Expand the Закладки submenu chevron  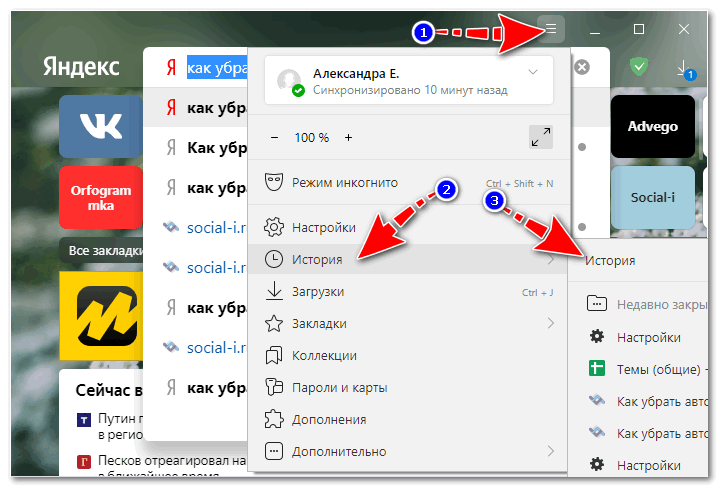tap(551, 323)
